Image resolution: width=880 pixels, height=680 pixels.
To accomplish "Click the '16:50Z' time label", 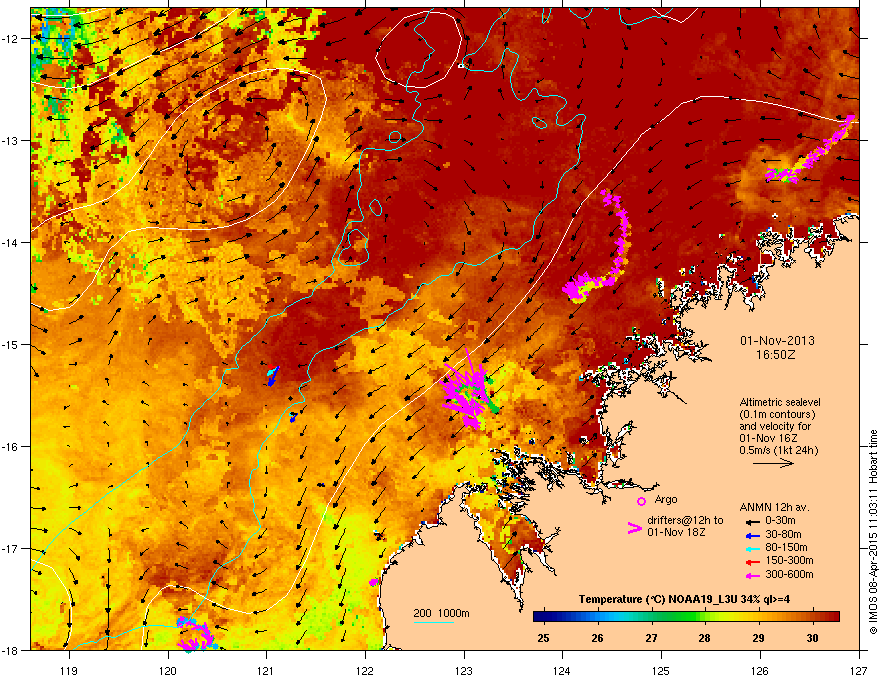I will pos(776,355).
